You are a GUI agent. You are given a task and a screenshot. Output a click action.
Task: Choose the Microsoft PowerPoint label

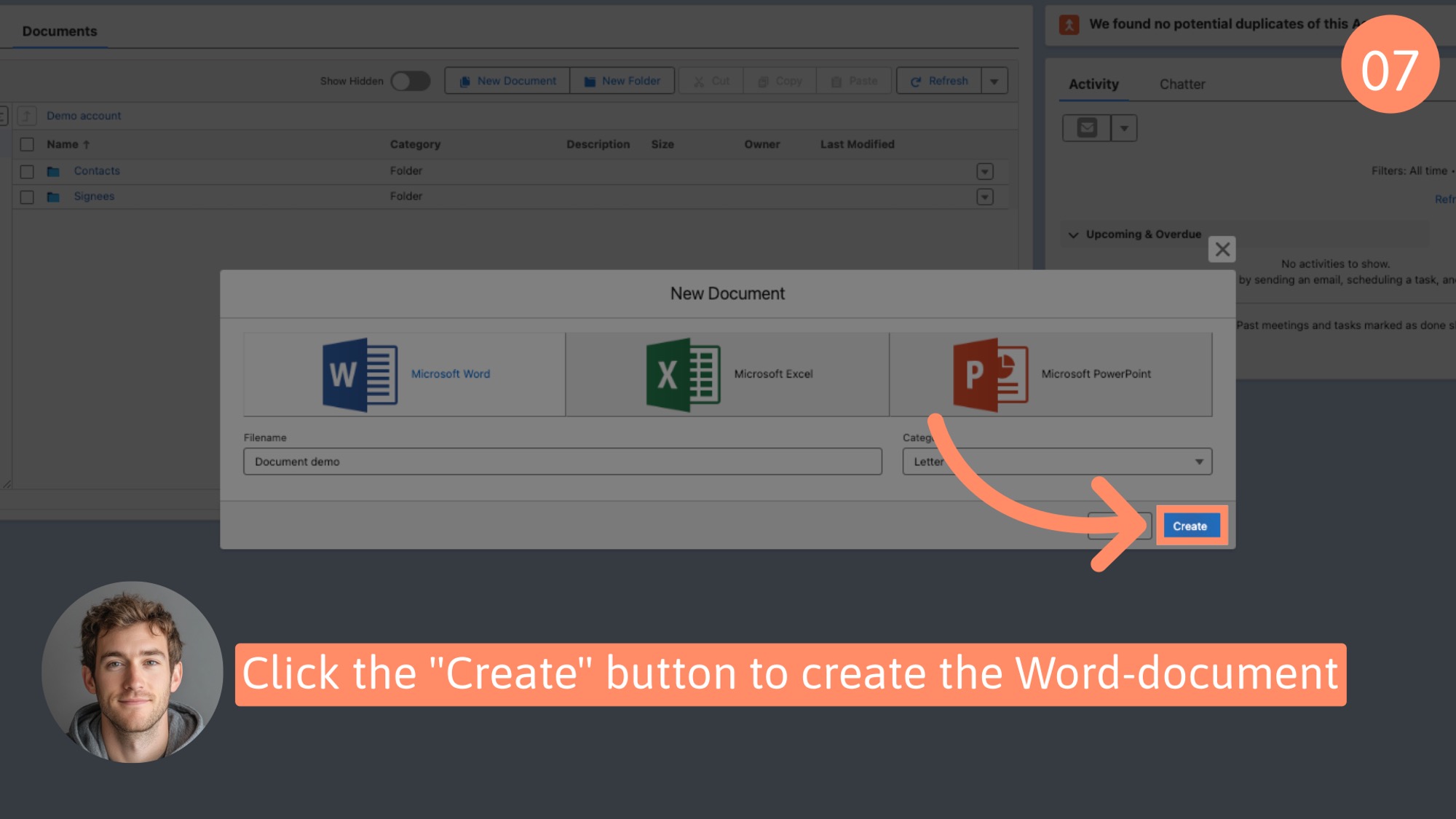[x=1096, y=374]
